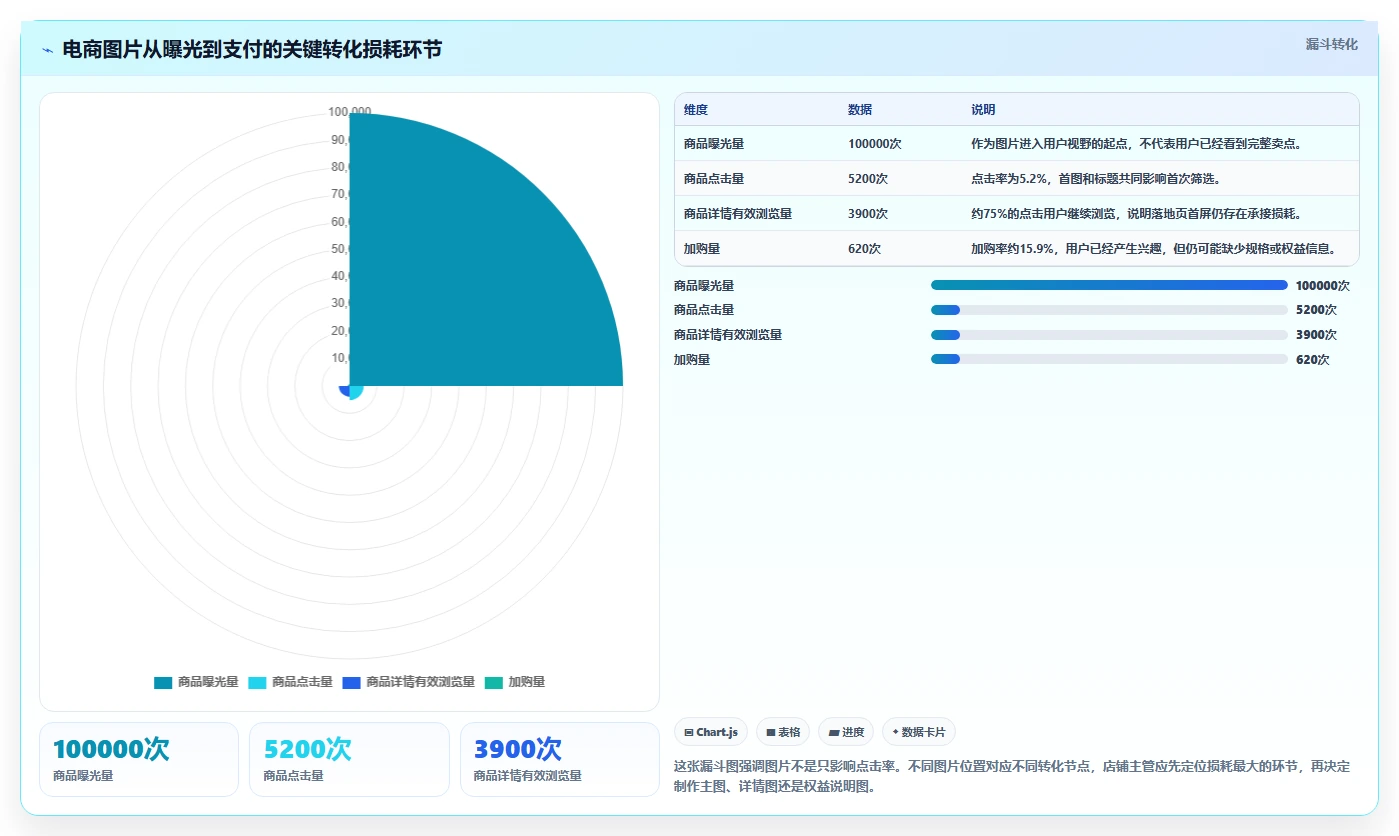
Task: Click the 商品曝光量 progress bar
Action: click(1109, 285)
